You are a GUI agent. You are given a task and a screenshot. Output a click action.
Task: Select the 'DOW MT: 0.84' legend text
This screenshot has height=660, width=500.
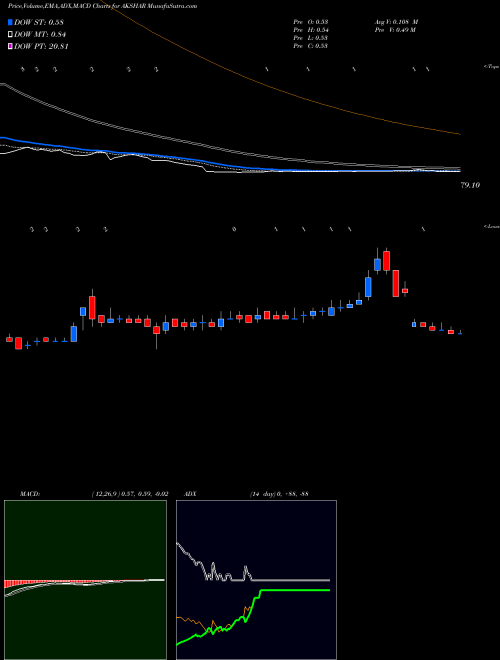click(40, 35)
